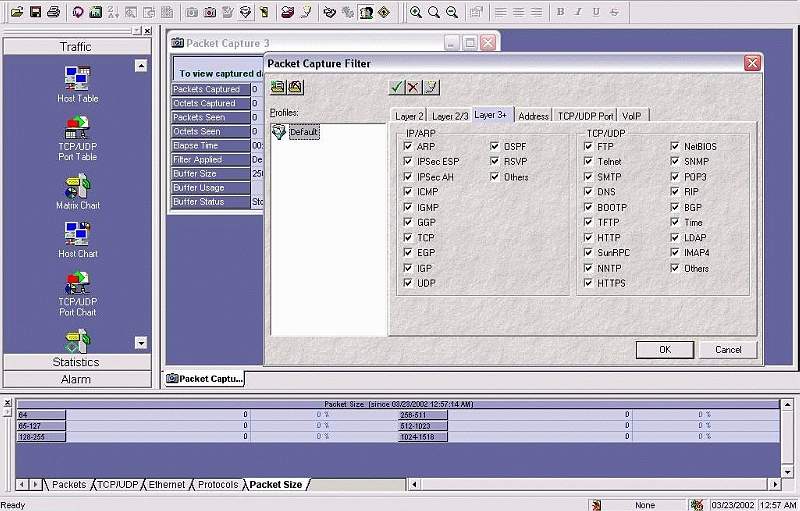The height and width of the screenshot is (511, 800).
Task: Click the Packet Size tab at bottom
Action: coord(276,485)
